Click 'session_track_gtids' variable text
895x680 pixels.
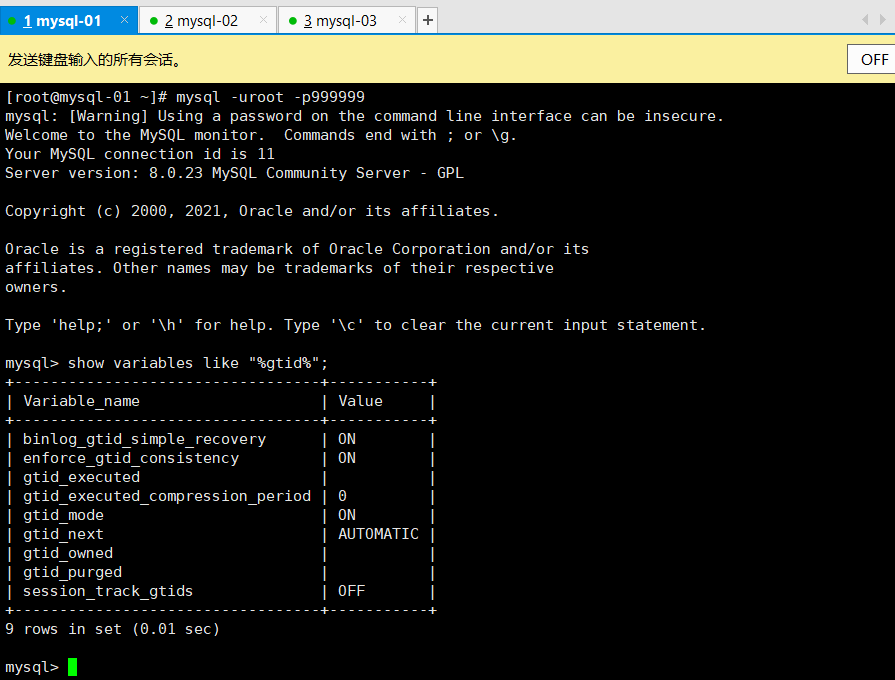[x=108, y=591]
